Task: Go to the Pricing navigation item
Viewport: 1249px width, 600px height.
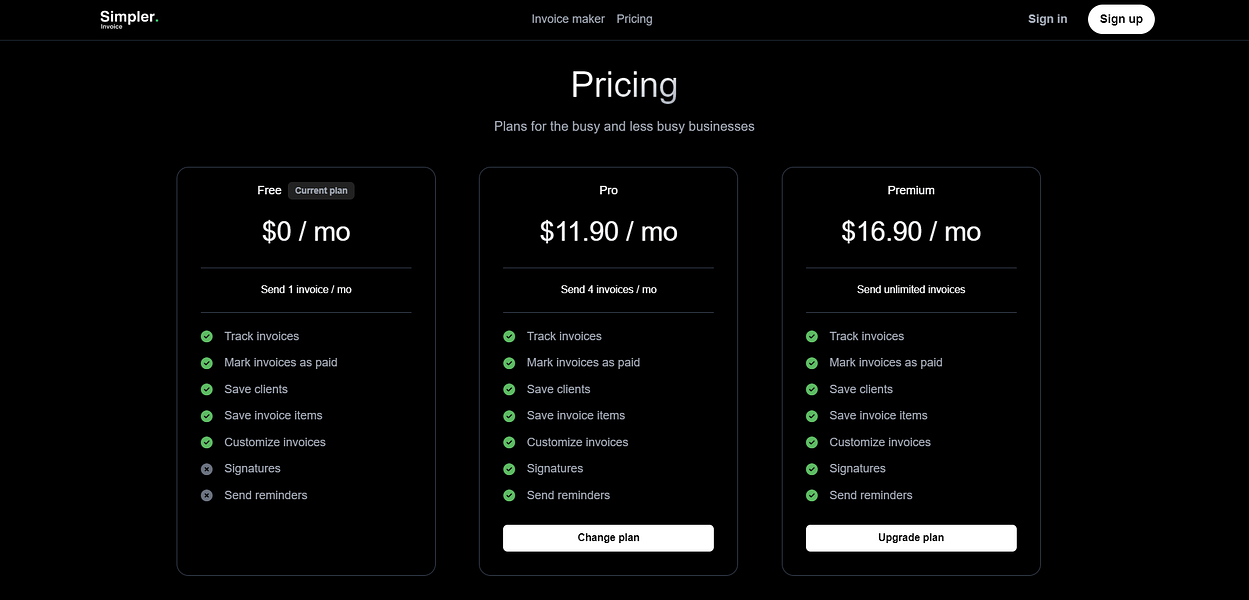Action: coord(634,18)
